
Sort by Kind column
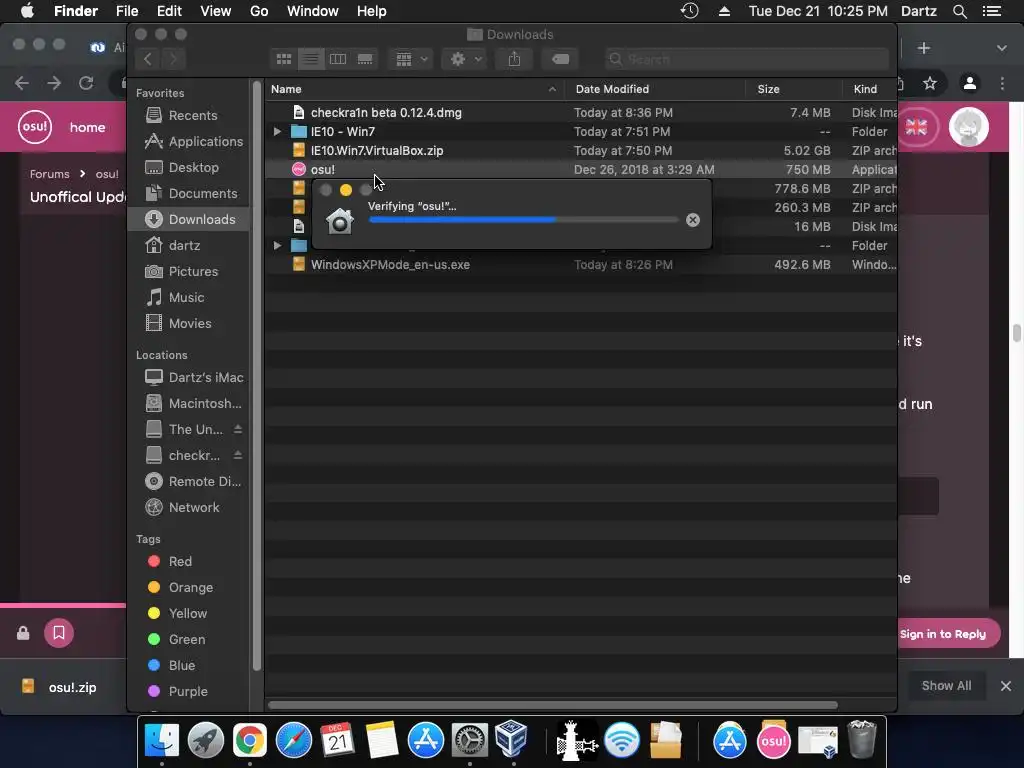[x=870, y=89]
